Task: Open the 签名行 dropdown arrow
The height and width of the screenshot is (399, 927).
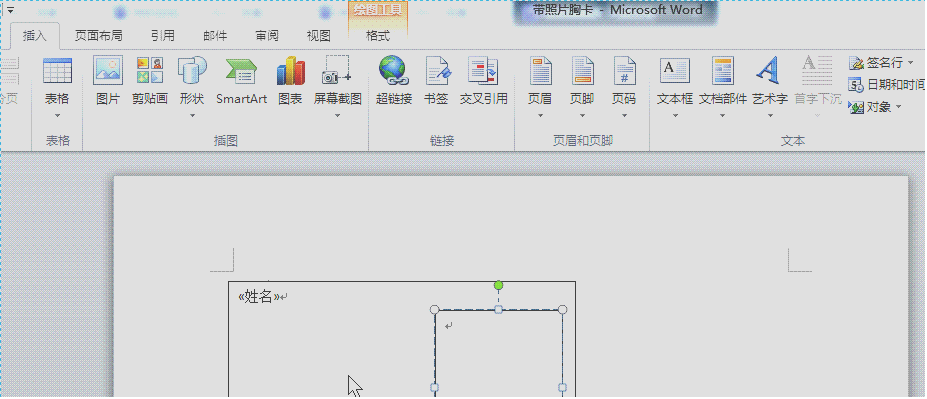Action: click(x=910, y=63)
